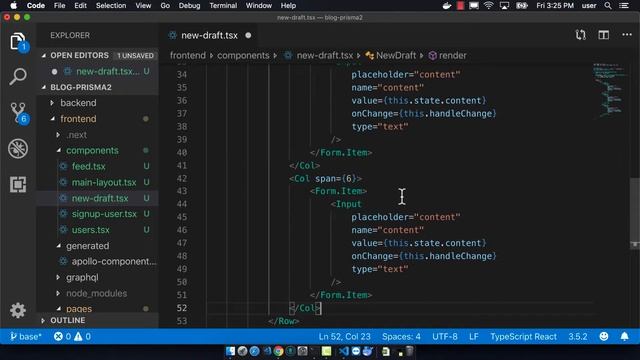Open the View menu
Screen dimensions: 640x360
point(143,6)
